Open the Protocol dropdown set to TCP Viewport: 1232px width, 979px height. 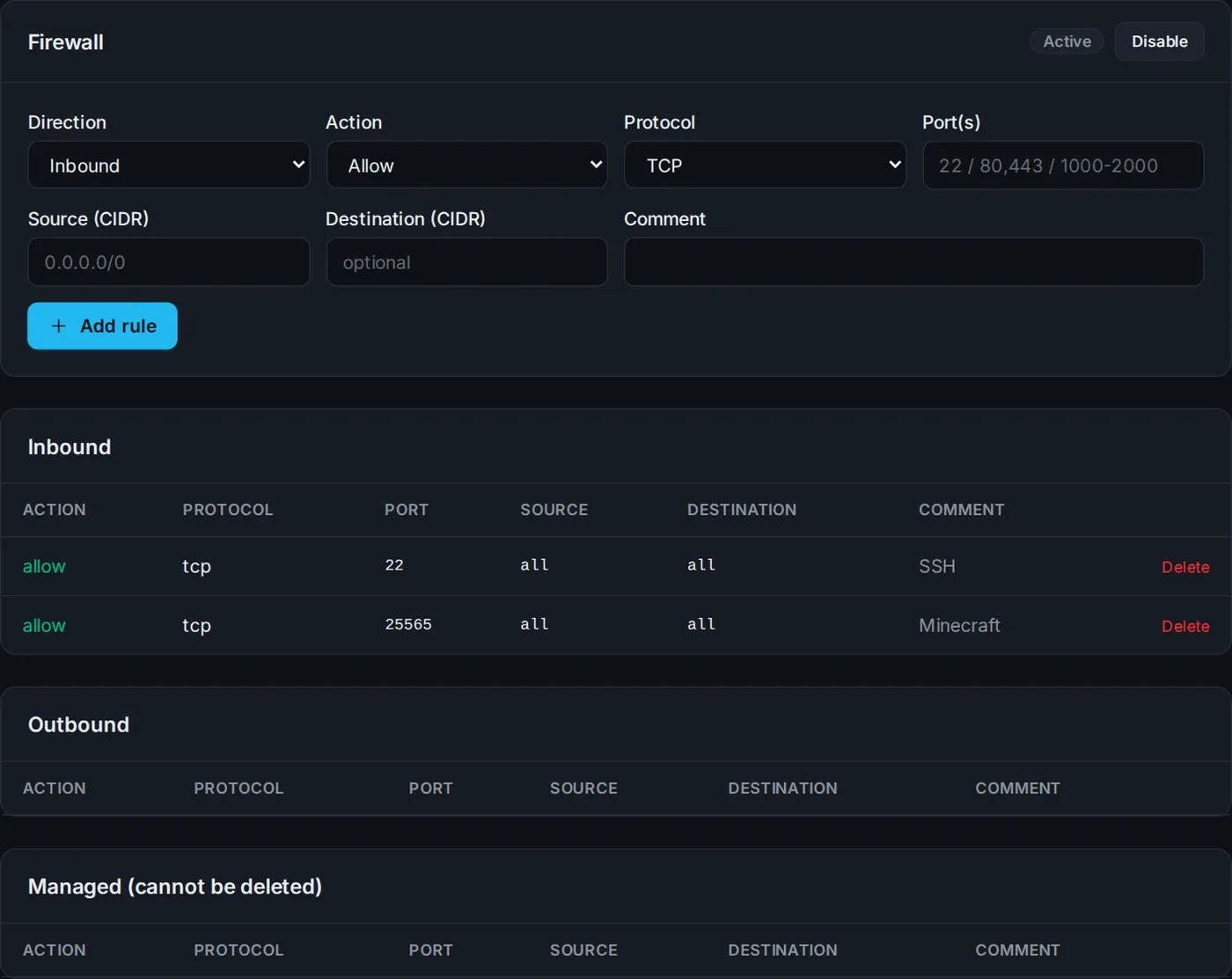(765, 166)
